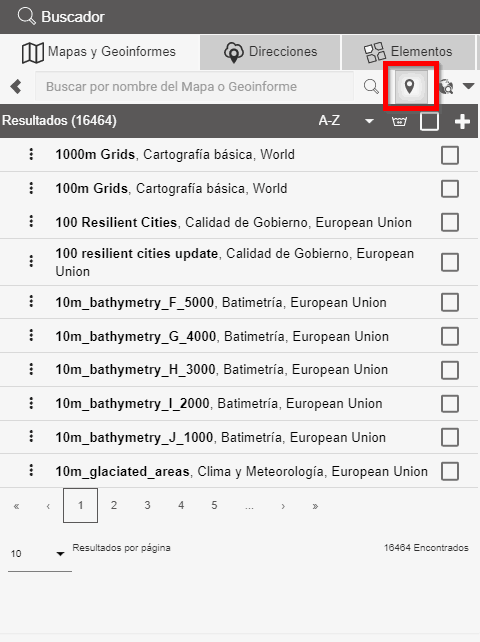This screenshot has height=642, width=480.
Task: Click the magnifier search icon in search field
Action: coord(371,87)
